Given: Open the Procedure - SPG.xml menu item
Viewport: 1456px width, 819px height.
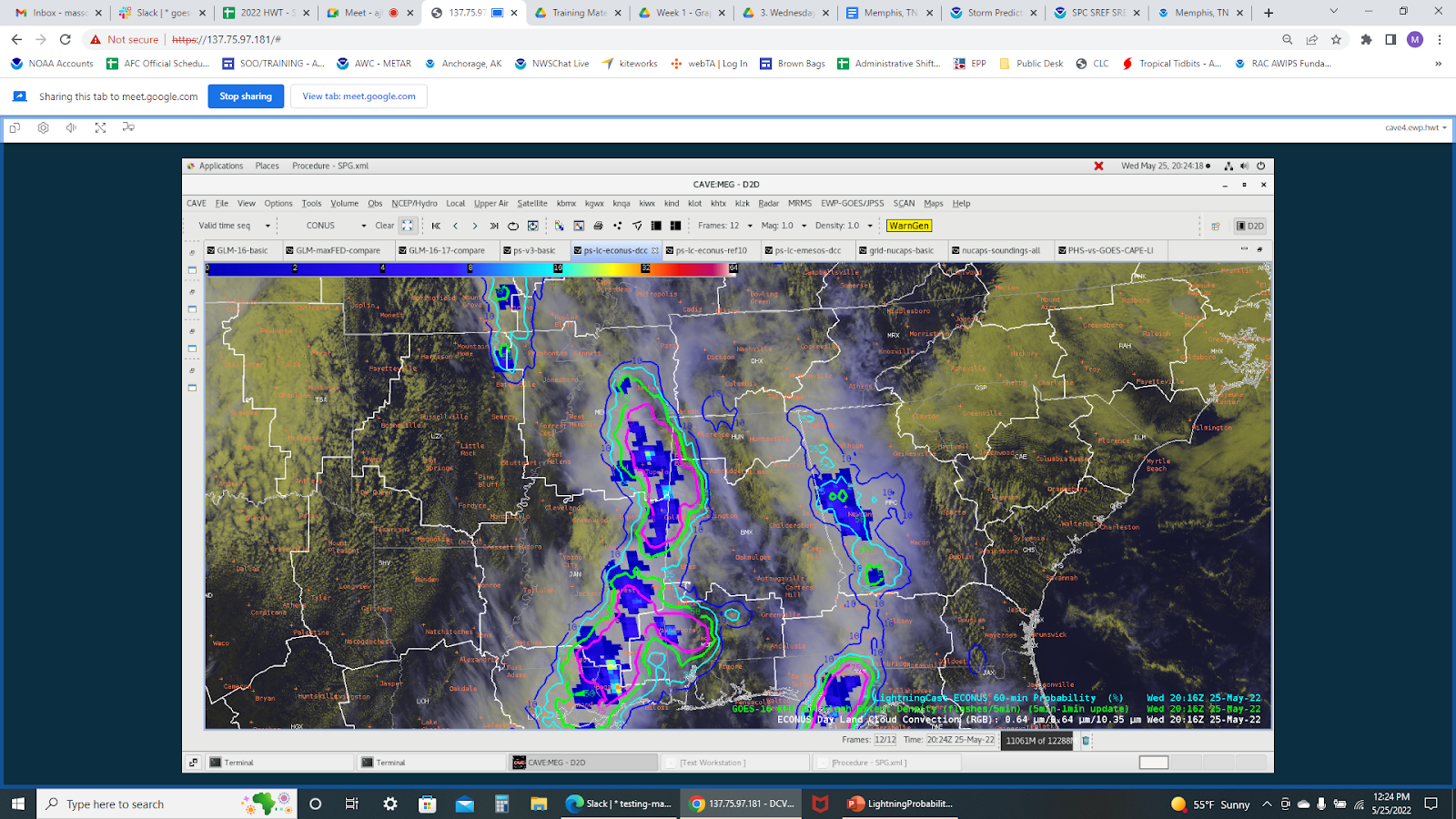Looking at the screenshot, I should coord(330,166).
